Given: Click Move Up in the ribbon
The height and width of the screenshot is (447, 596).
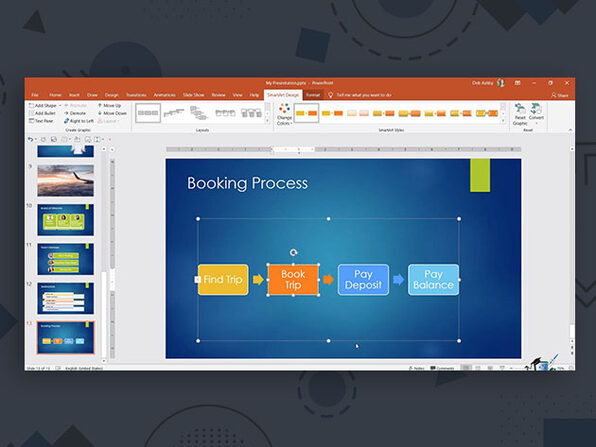Looking at the screenshot, I should pos(109,105).
